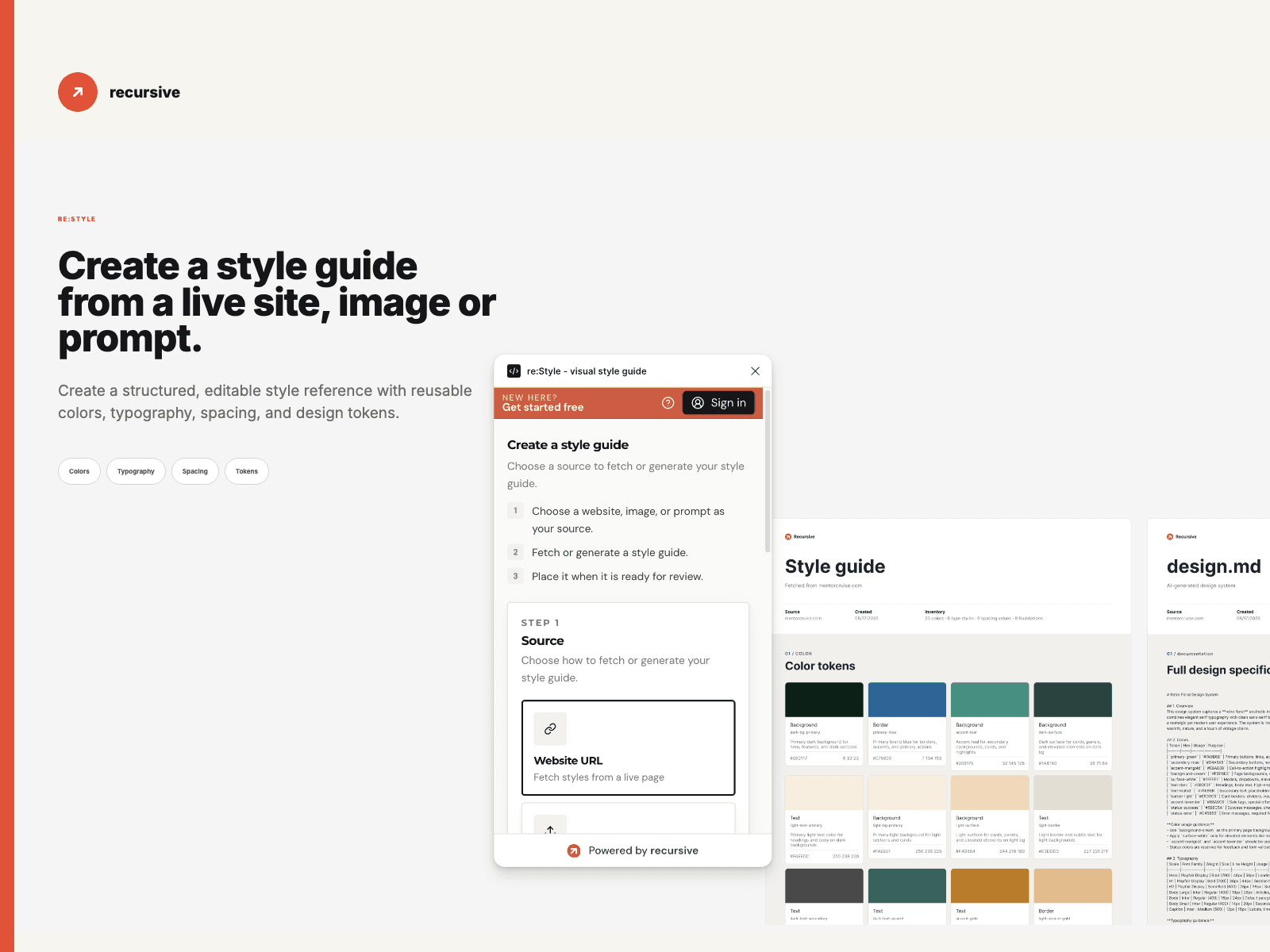Close the re:Style plugin panel
The height and width of the screenshot is (952, 1270).
[755, 371]
